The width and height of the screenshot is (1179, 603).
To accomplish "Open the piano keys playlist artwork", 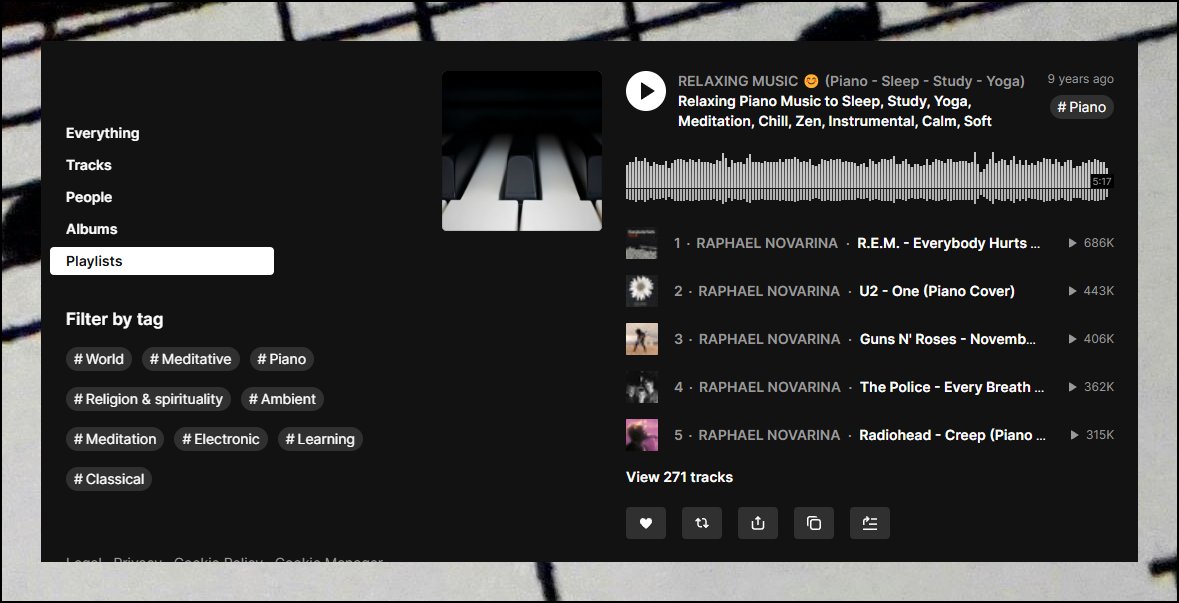I will point(522,151).
